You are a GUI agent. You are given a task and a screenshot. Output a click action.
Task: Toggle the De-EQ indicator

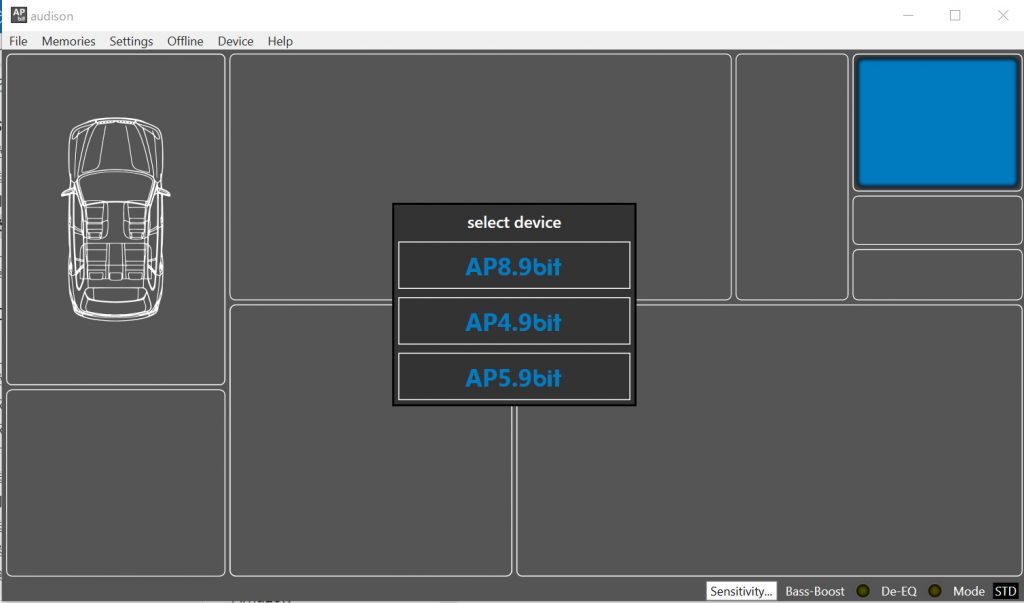coord(935,591)
